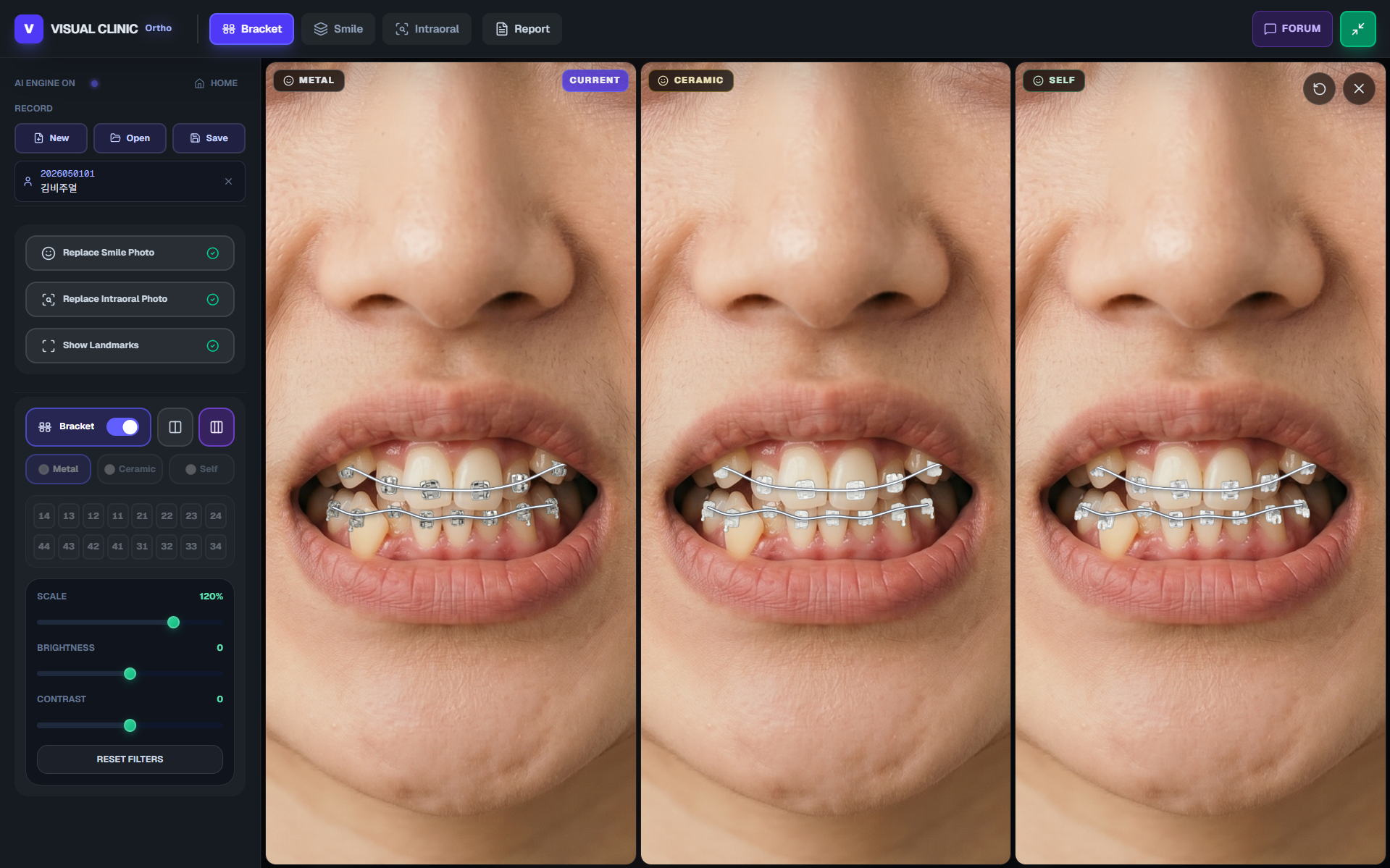
Task: Click the green collapse fullscreen icon
Action: tap(1357, 29)
